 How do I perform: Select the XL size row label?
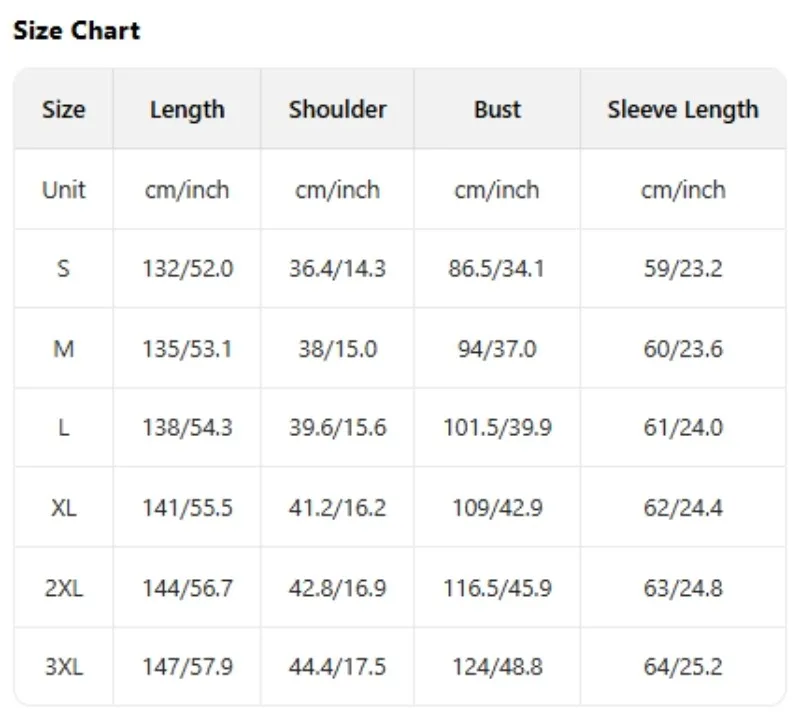(64, 508)
